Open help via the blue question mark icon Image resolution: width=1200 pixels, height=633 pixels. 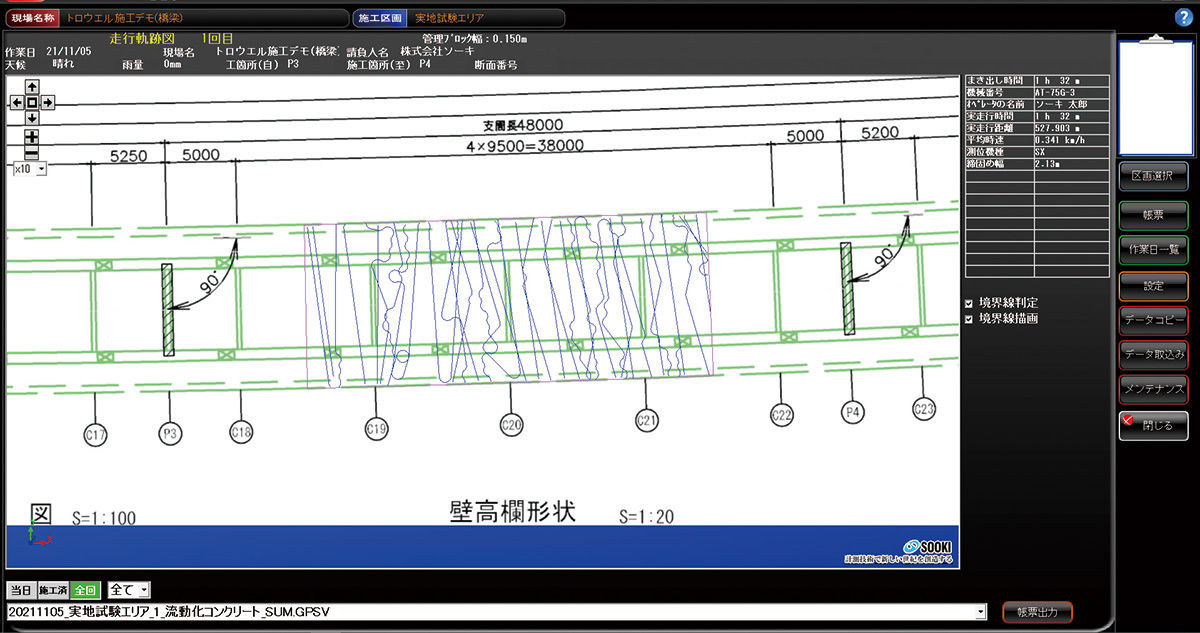tap(1184, 17)
